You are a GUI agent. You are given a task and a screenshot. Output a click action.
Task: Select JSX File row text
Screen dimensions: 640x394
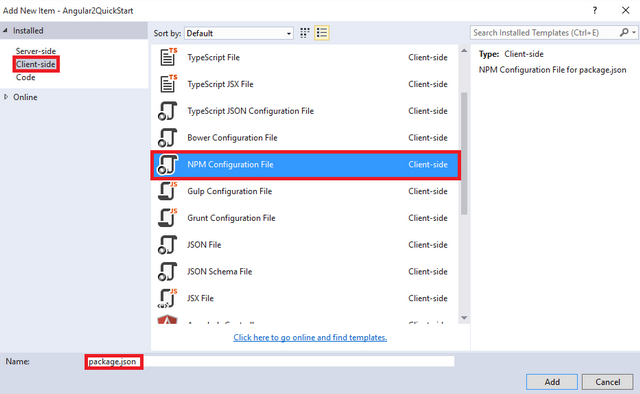(x=200, y=298)
